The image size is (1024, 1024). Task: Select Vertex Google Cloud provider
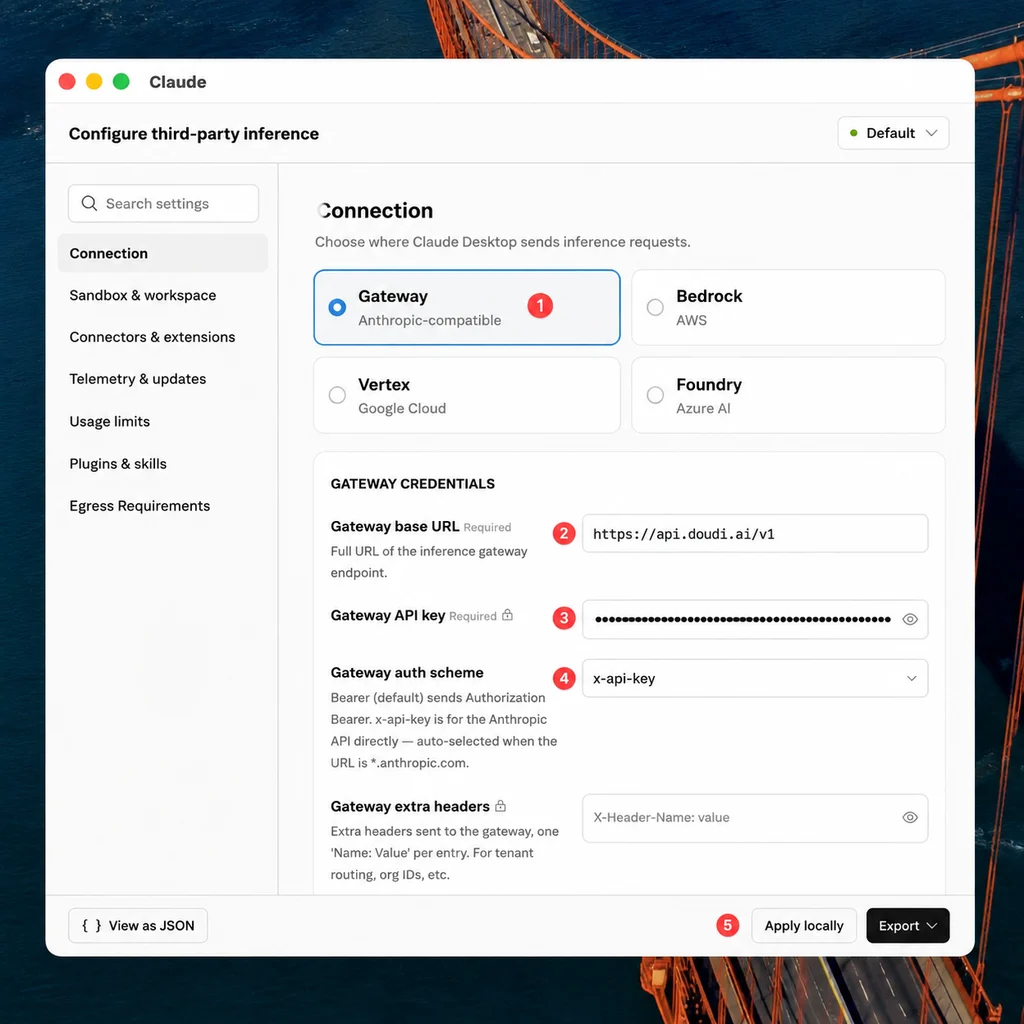coord(467,395)
